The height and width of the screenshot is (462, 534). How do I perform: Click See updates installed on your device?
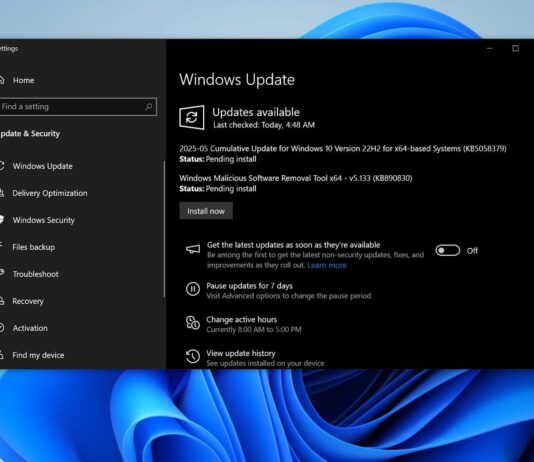coord(265,364)
